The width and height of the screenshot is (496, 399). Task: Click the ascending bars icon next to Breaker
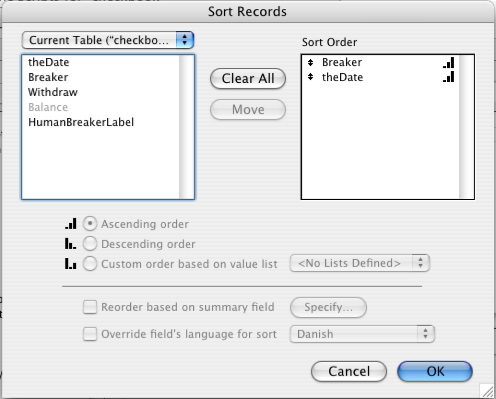pyautogui.click(x=449, y=62)
